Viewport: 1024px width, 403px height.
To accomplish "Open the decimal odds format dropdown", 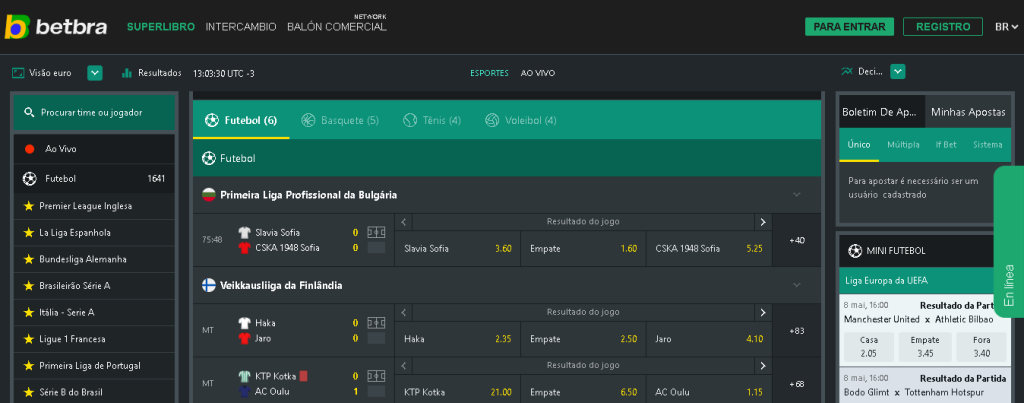I will tap(898, 72).
